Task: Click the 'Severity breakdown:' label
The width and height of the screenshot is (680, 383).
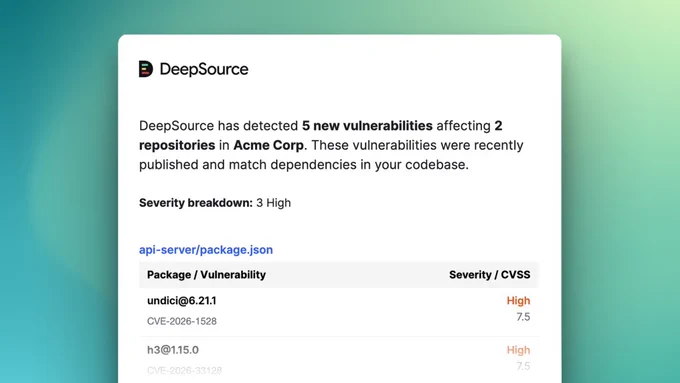Action: pyautogui.click(x=196, y=203)
